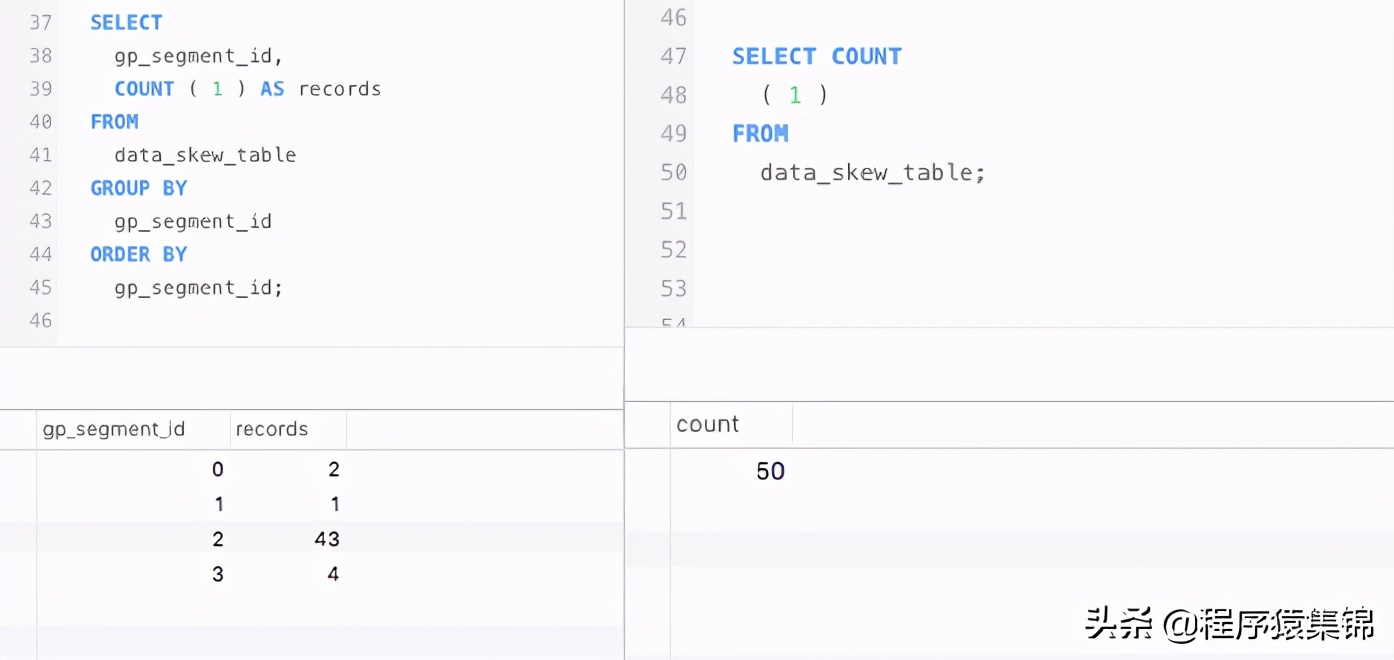The image size is (1394, 660).
Task: Click the records cell for segment 0
Action: [288, 469]
